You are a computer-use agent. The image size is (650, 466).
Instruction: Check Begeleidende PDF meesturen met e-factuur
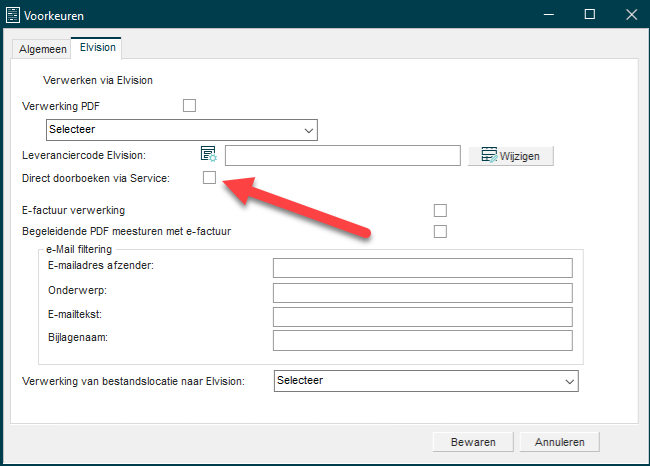[x=440, y=232]
